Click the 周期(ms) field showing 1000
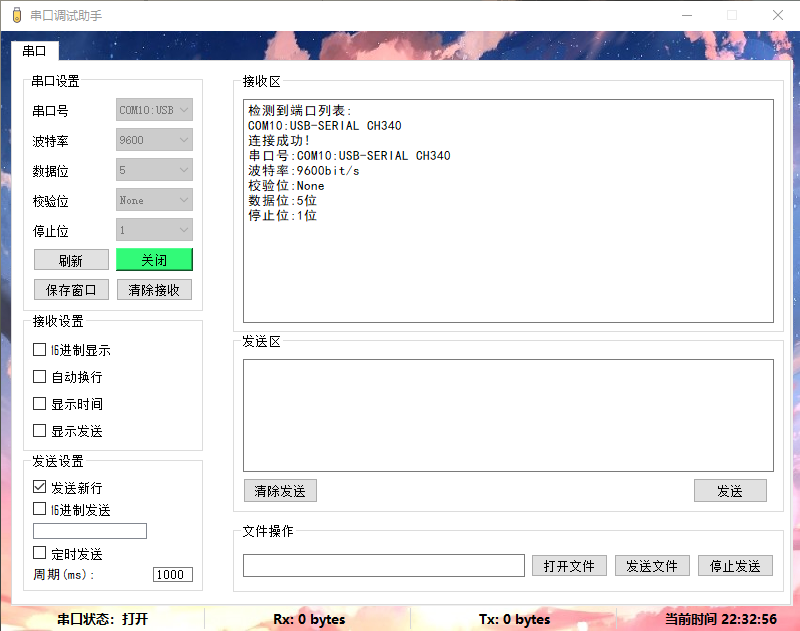Viewport: 800px width, 631px height. 172,574
